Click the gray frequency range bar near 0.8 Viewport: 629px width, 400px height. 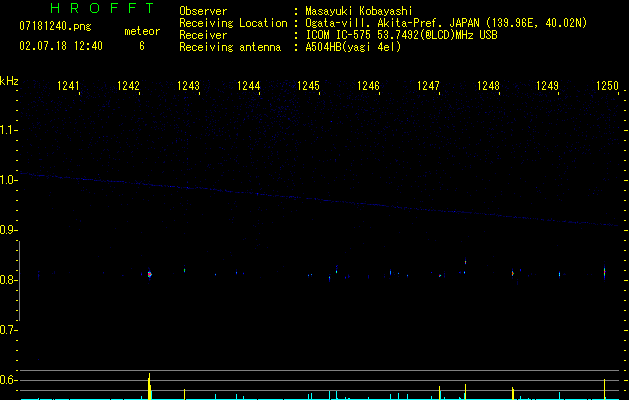pyautogui.click(x=19, y=281)
